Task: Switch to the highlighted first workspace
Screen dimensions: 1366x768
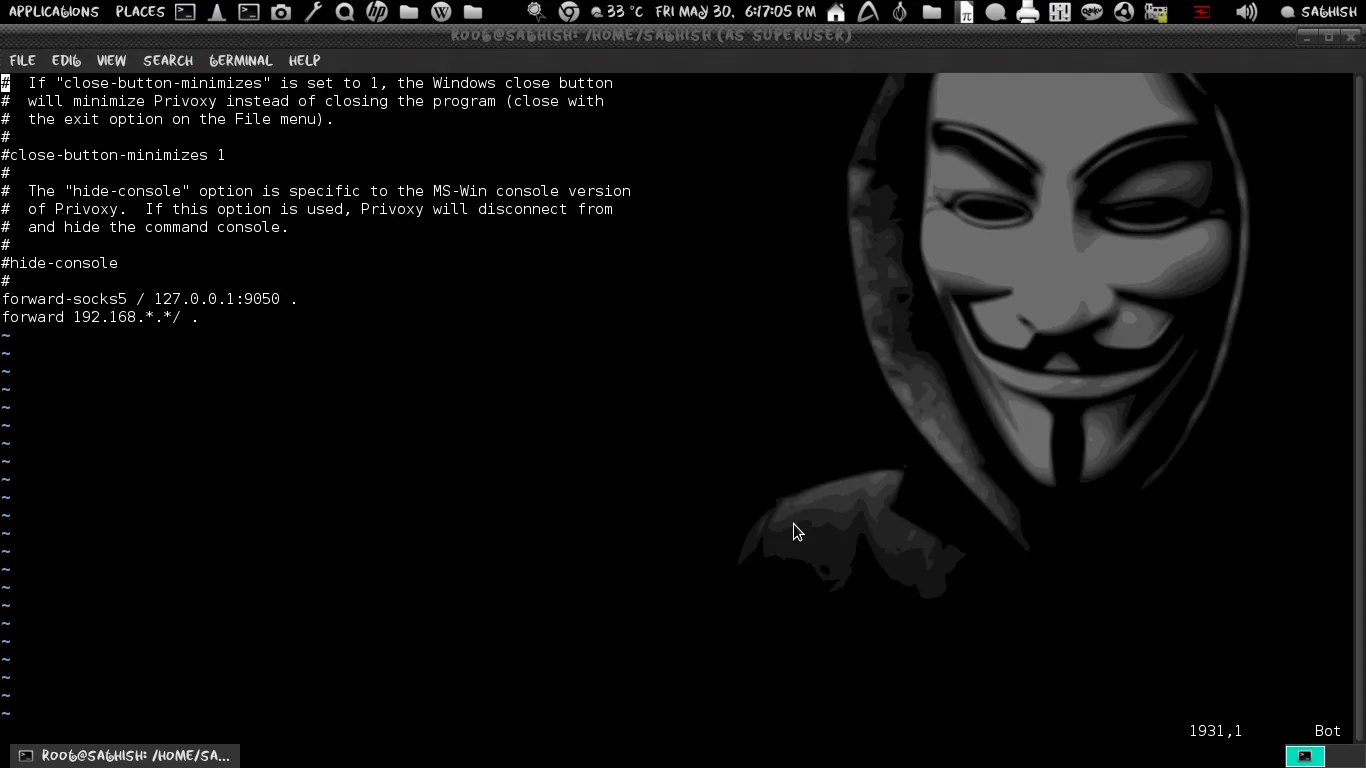Action: tap(1305, 756)
